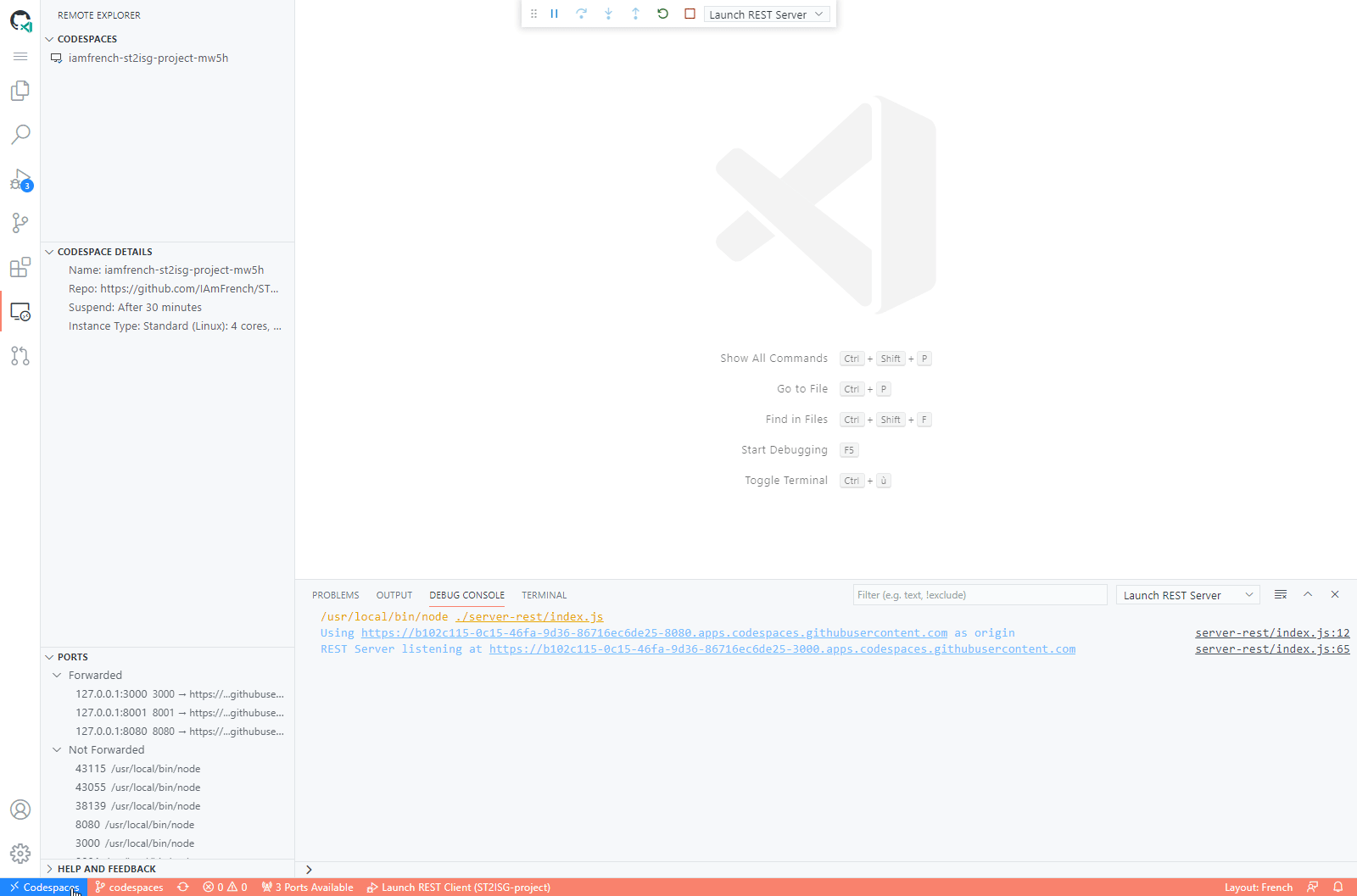This screenshot has width=1357, height=896.
Task: Open the Extensions view
Action: click(x=20, y=267)
